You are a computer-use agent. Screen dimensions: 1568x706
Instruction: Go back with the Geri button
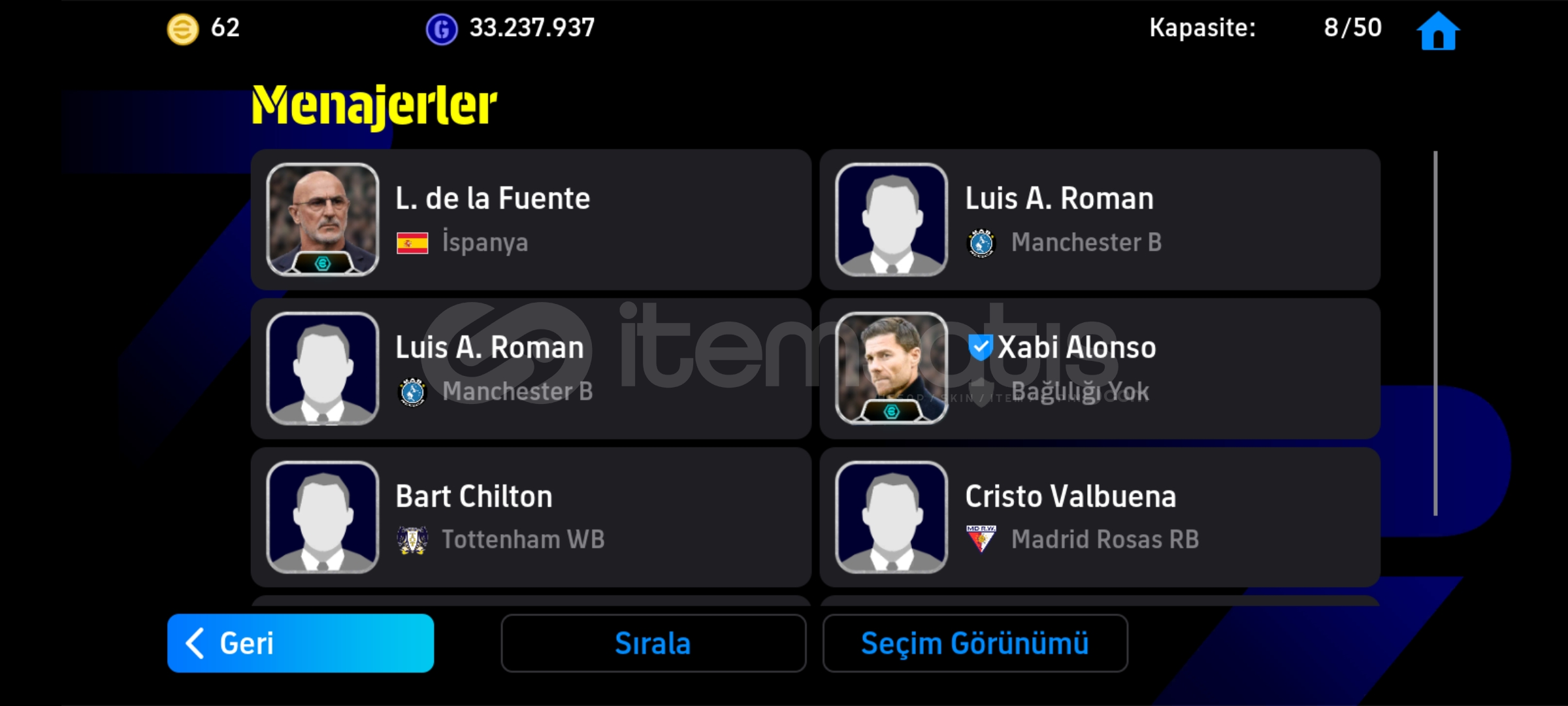[301, 643]
